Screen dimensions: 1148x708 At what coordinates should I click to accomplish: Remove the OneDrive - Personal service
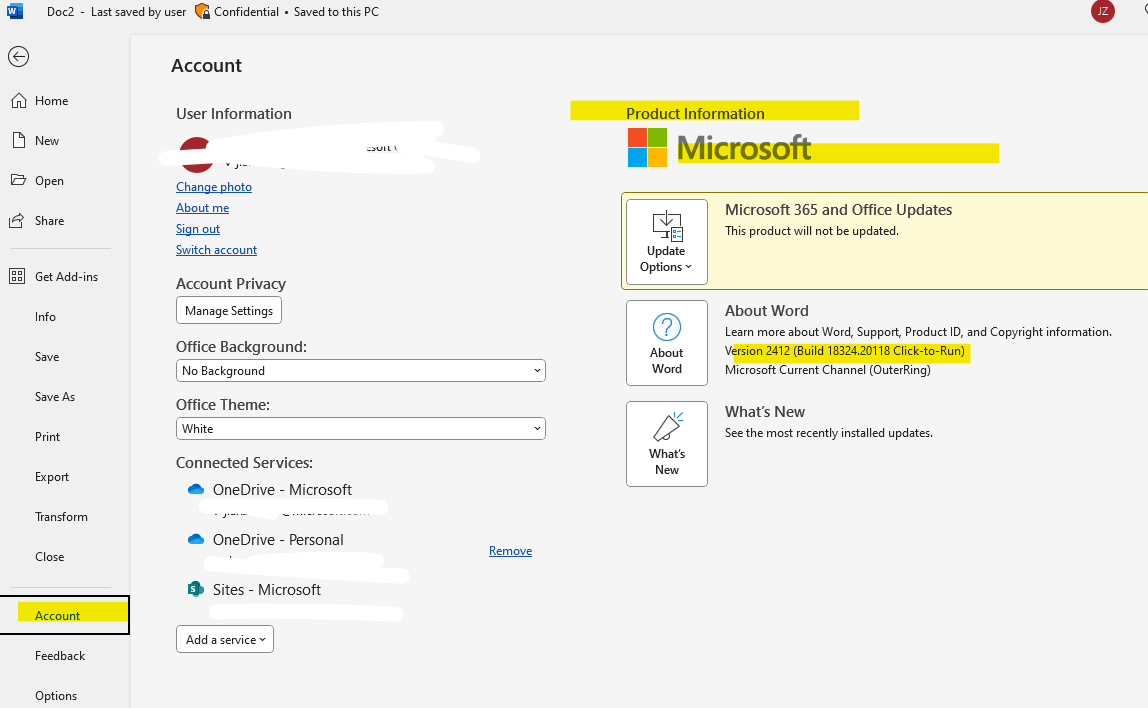tap(510, 551)
